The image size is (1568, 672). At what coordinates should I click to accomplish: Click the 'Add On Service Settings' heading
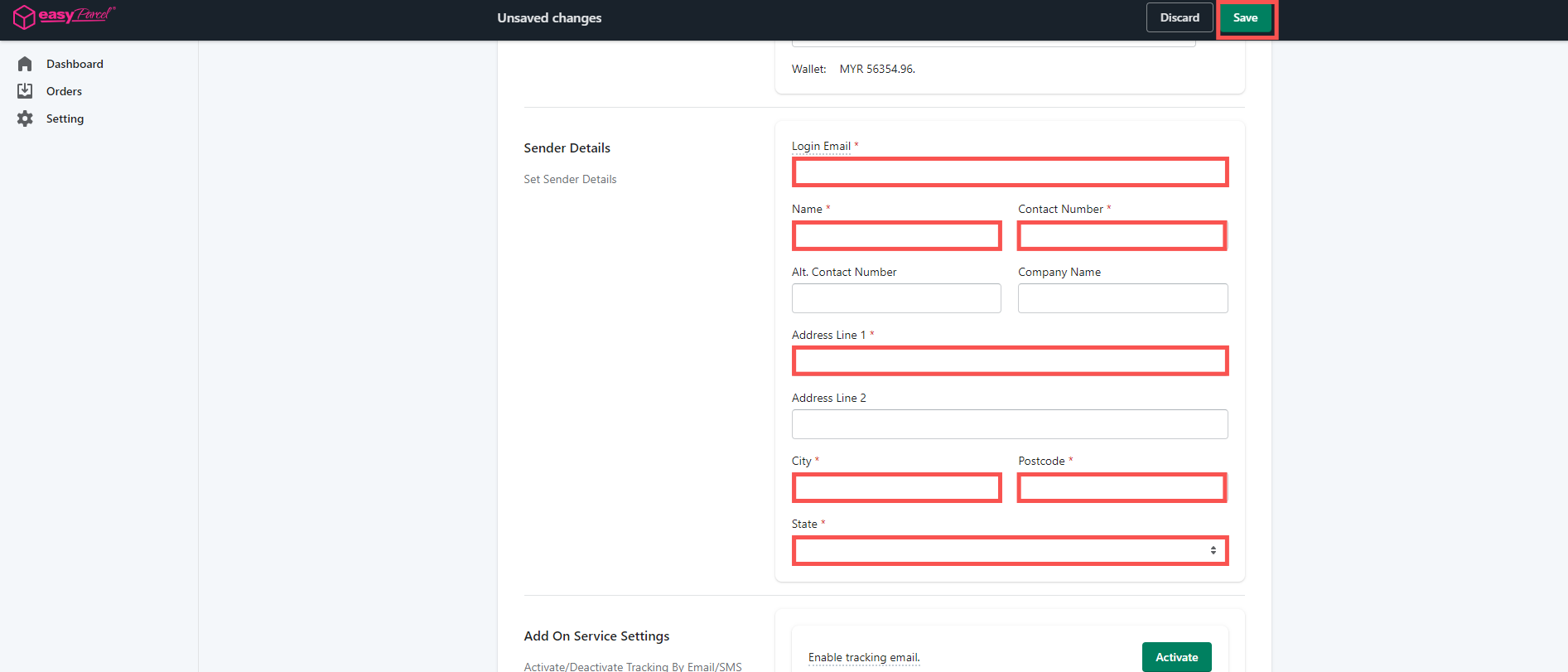596,636
